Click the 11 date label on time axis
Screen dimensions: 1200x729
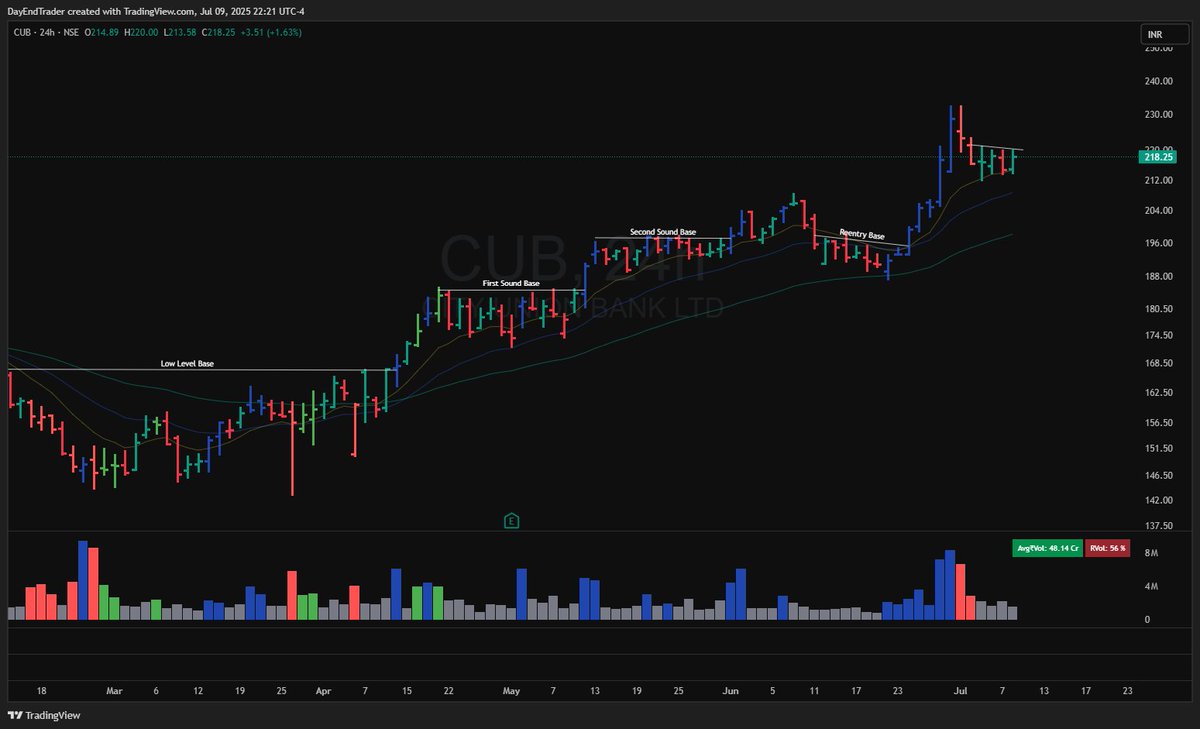815,691
